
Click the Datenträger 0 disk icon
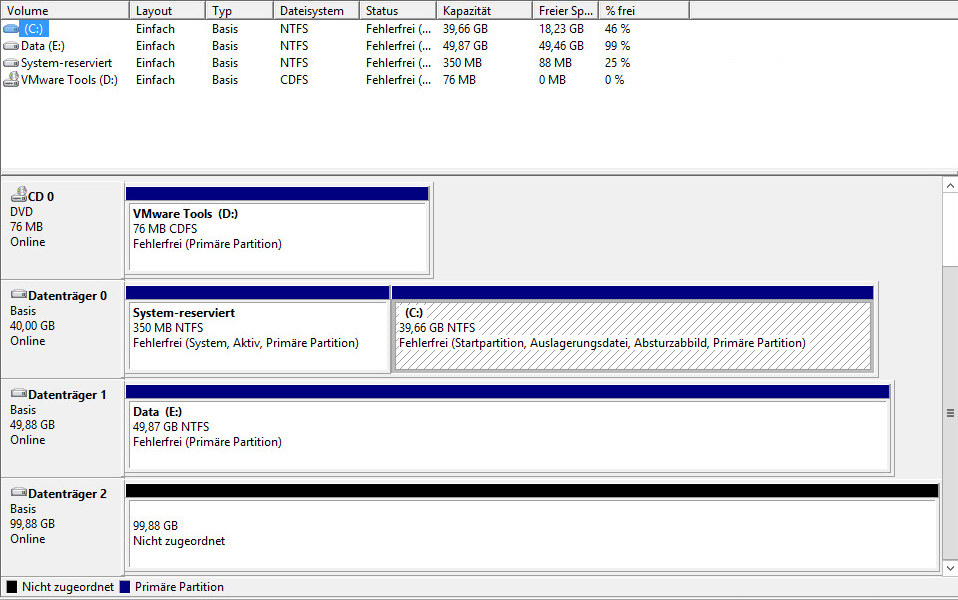19,294
